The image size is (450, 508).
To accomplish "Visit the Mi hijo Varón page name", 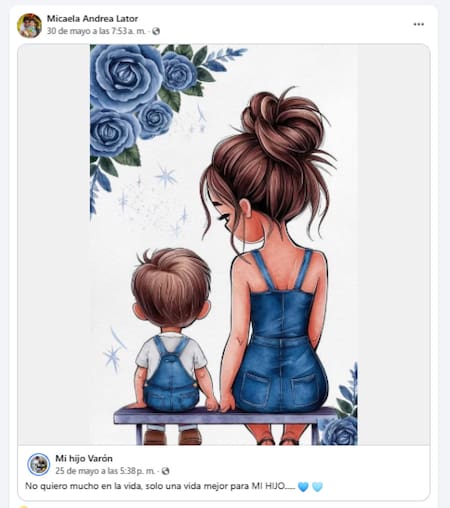I will tap(84, 458).
